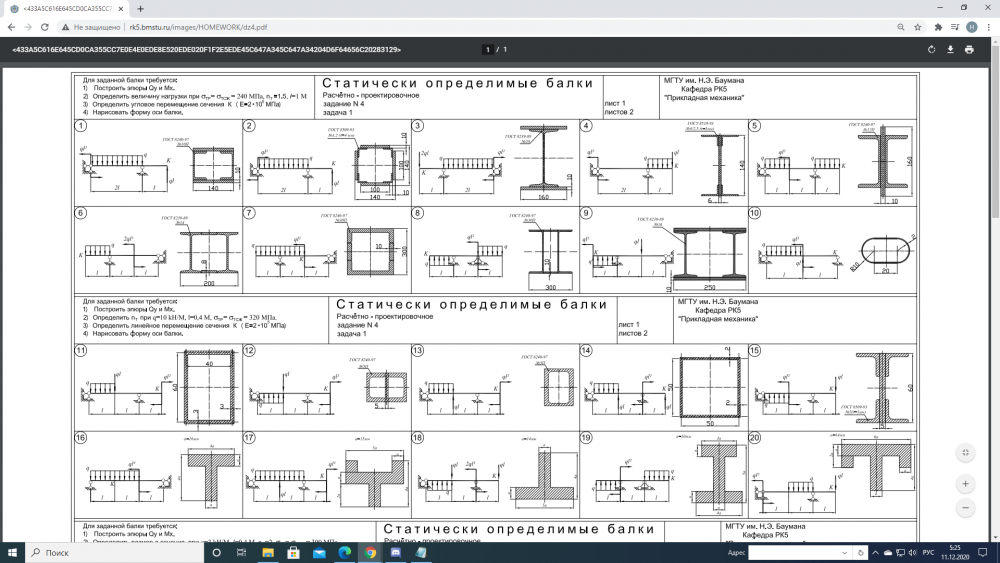Click the fit to page button

tap(965, 452)
